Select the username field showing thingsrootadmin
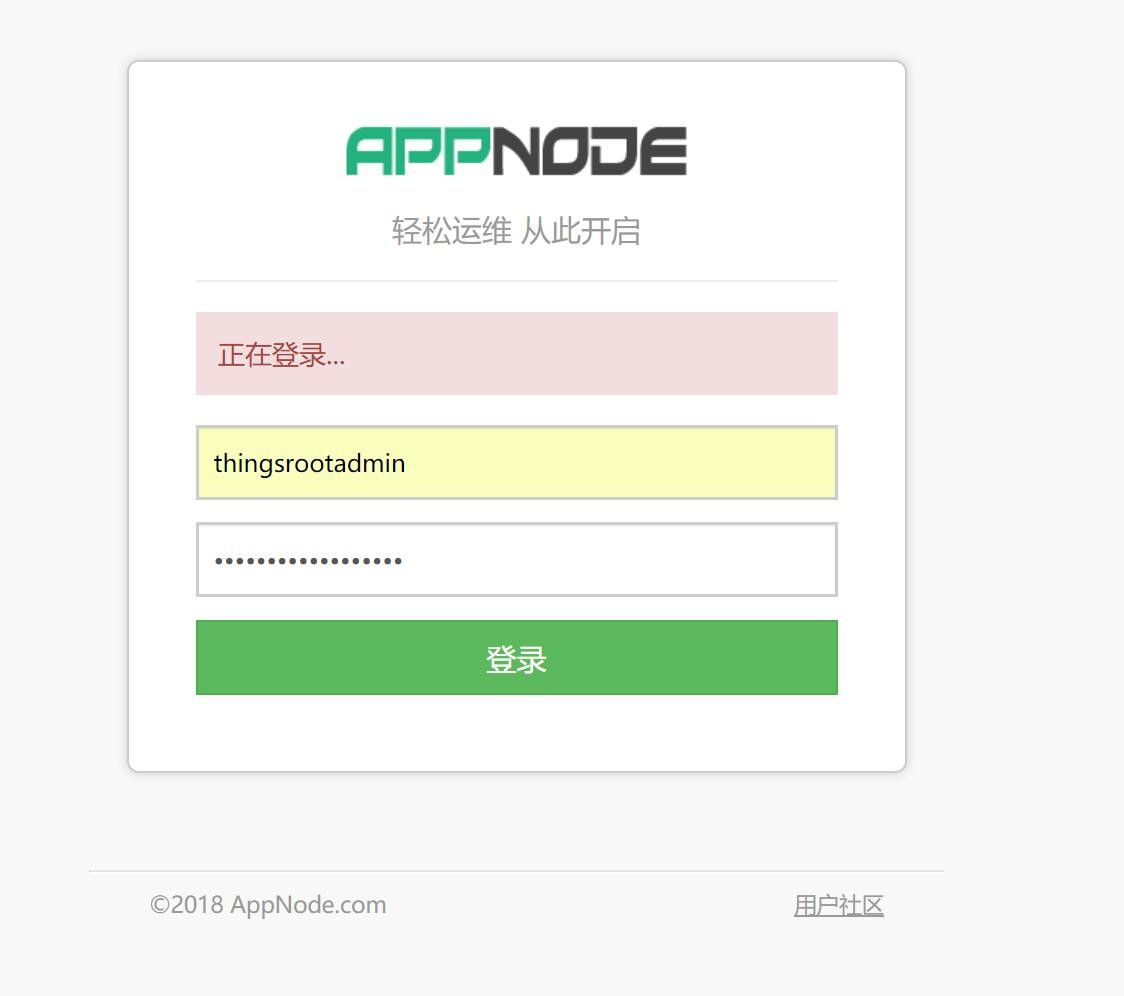Viewport: 1124px width, 996px height. click(x=516, y=463)
